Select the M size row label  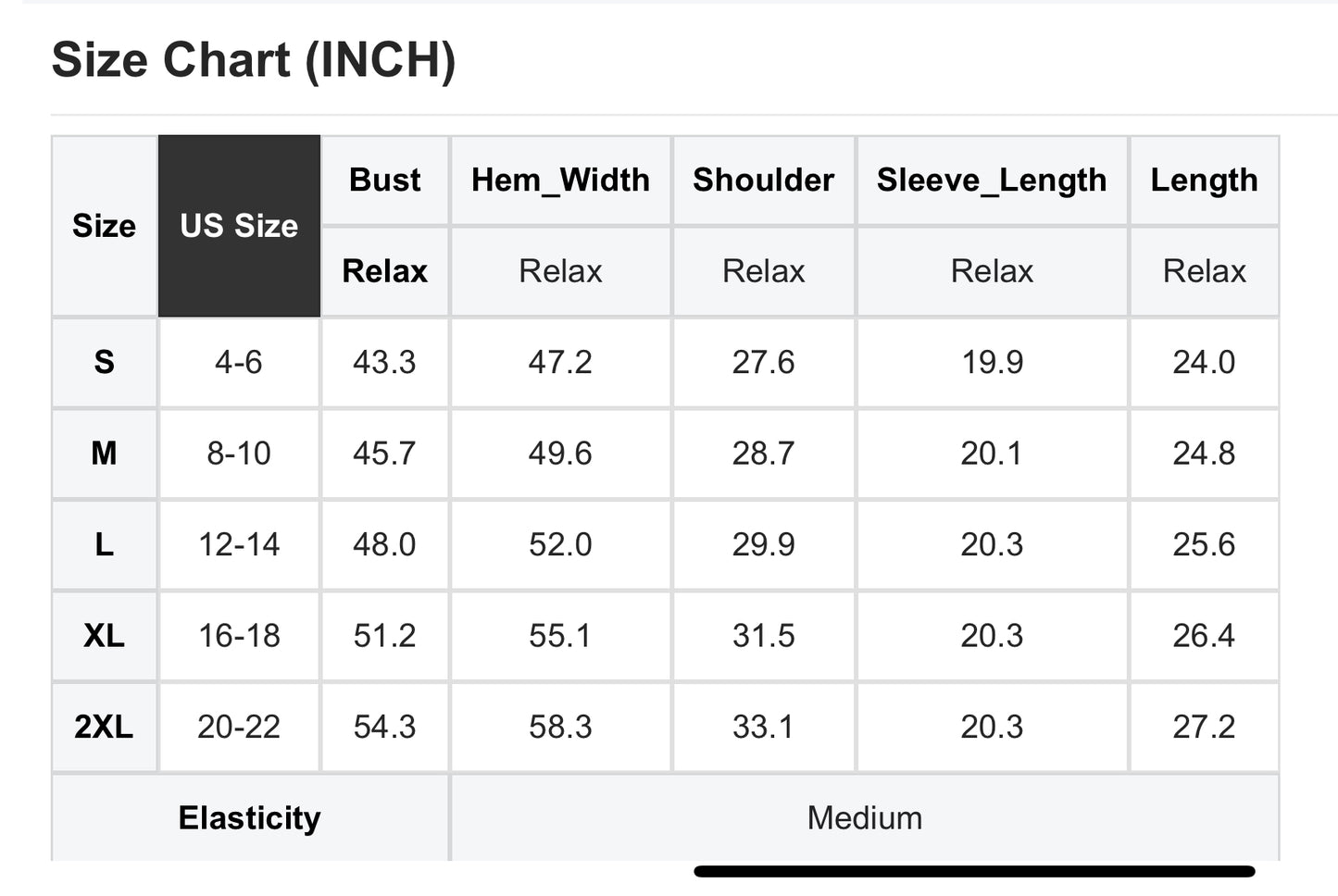pyautogui.click(x=104, y=454)
